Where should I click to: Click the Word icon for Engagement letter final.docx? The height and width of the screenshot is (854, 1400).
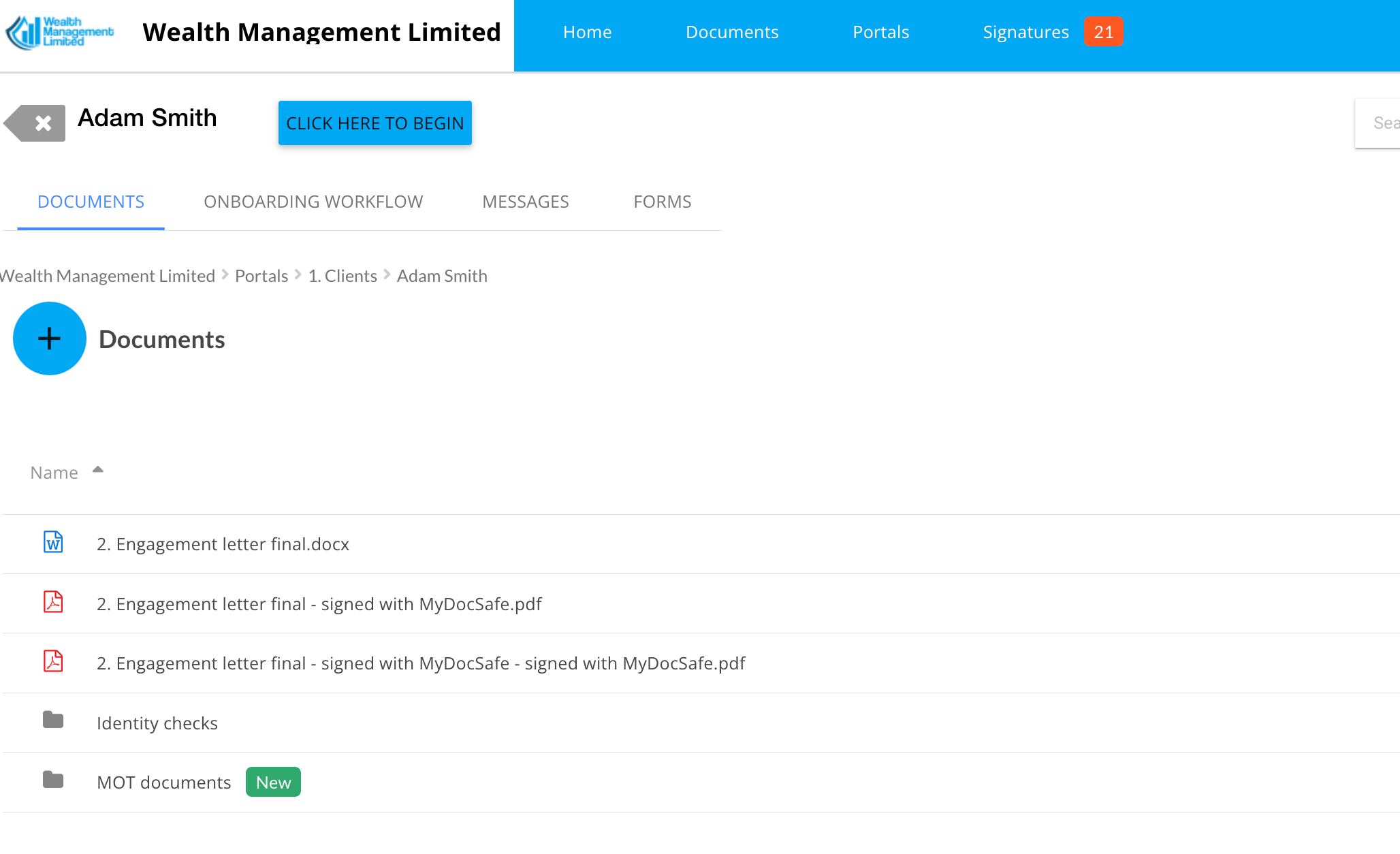(x=53, y=543)
